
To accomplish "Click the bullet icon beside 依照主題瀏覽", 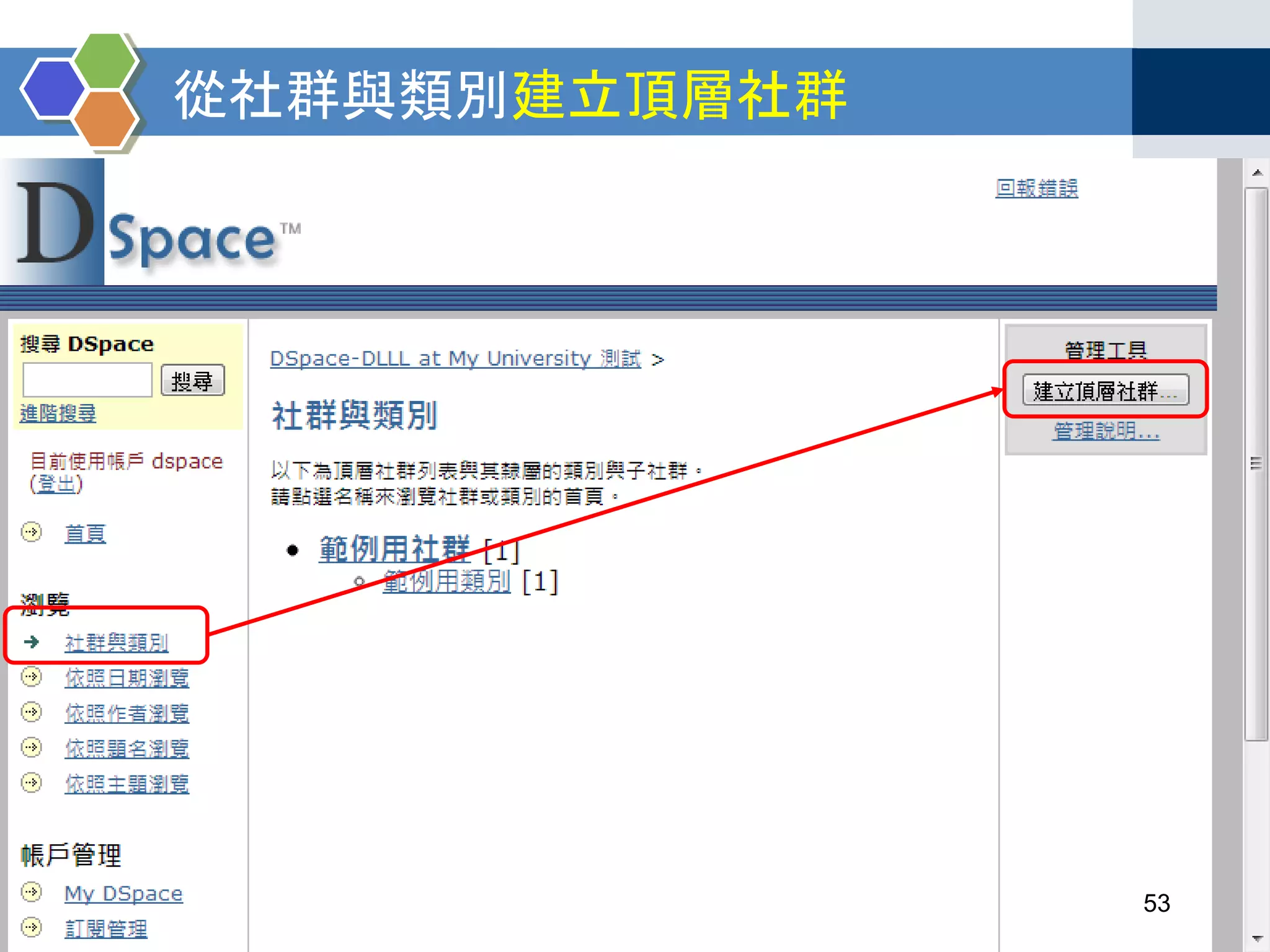I will point(32,782).
